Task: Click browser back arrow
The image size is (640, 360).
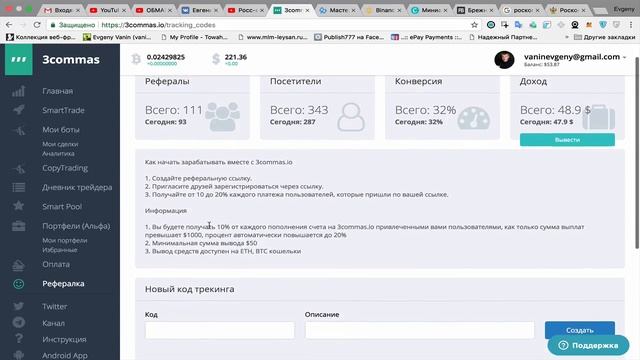Action: [x=9, y=25]
